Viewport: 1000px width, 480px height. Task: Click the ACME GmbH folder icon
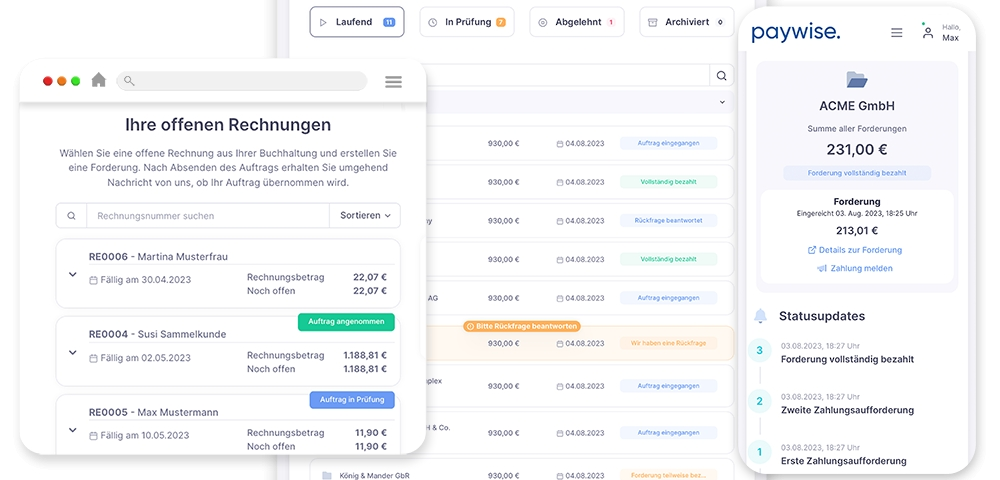856,79
